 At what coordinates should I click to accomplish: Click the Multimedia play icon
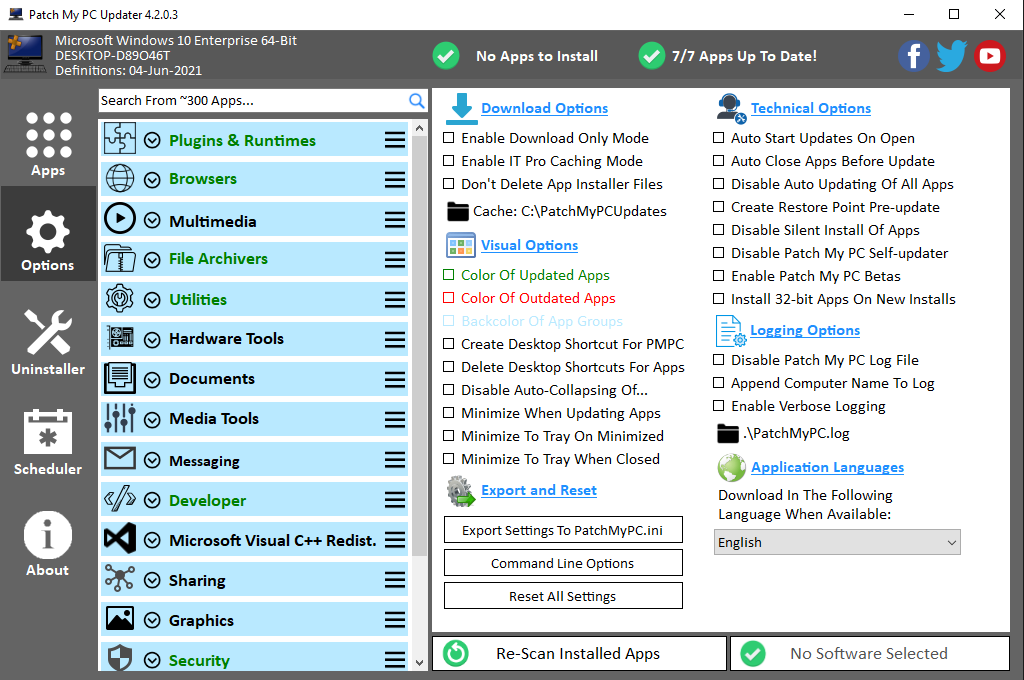coord(120,219)
